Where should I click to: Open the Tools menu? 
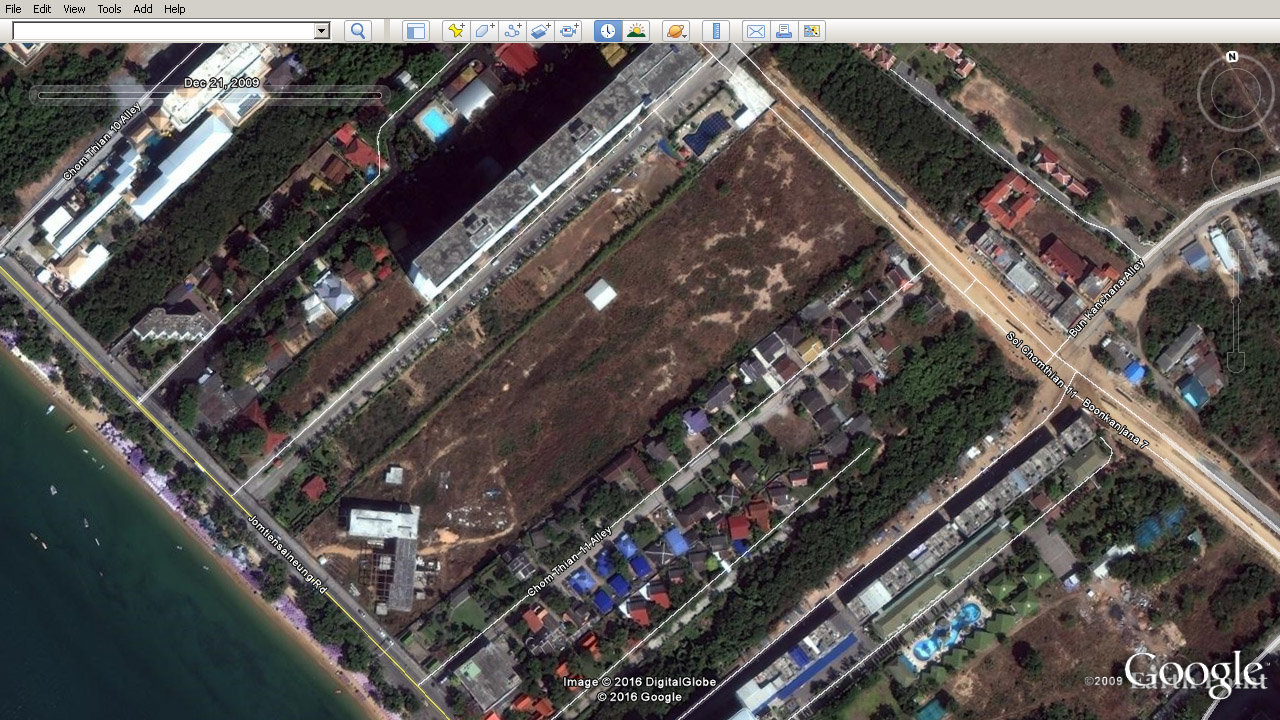109,9
